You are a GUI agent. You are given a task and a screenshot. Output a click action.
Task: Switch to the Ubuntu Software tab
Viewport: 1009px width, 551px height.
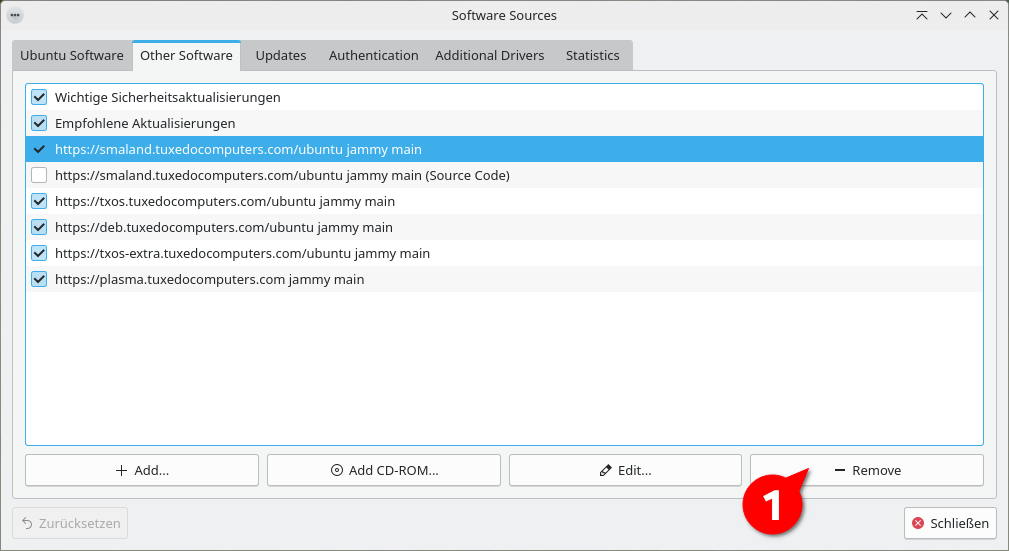click(72, 55)
